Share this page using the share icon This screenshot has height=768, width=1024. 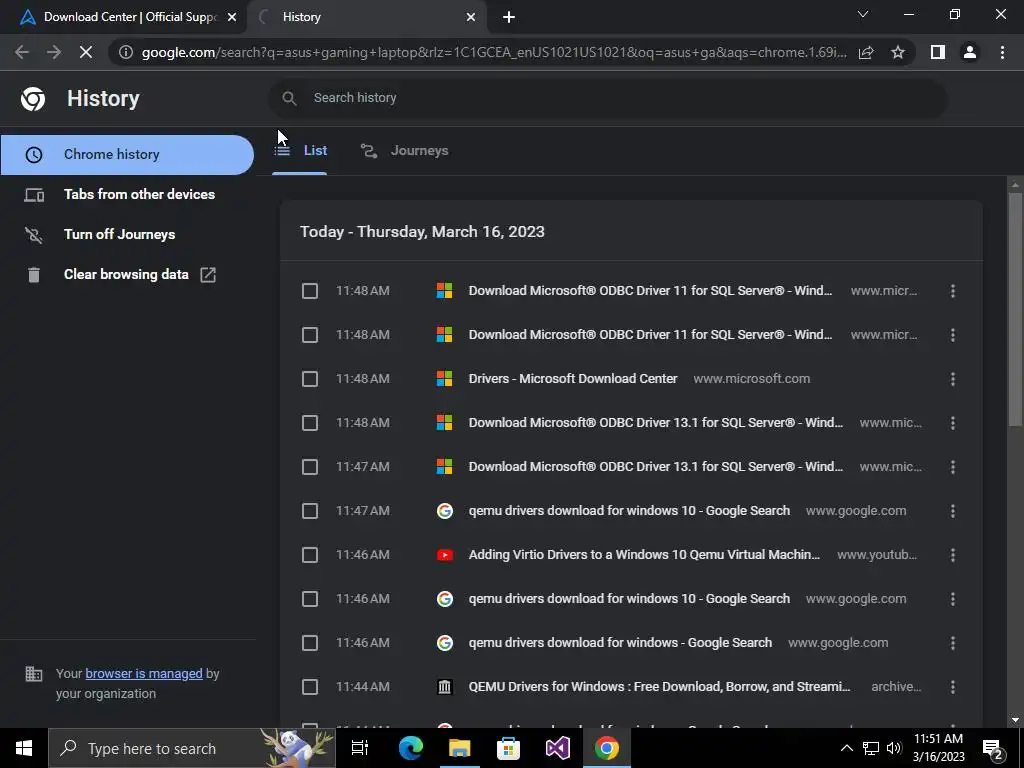866,52
